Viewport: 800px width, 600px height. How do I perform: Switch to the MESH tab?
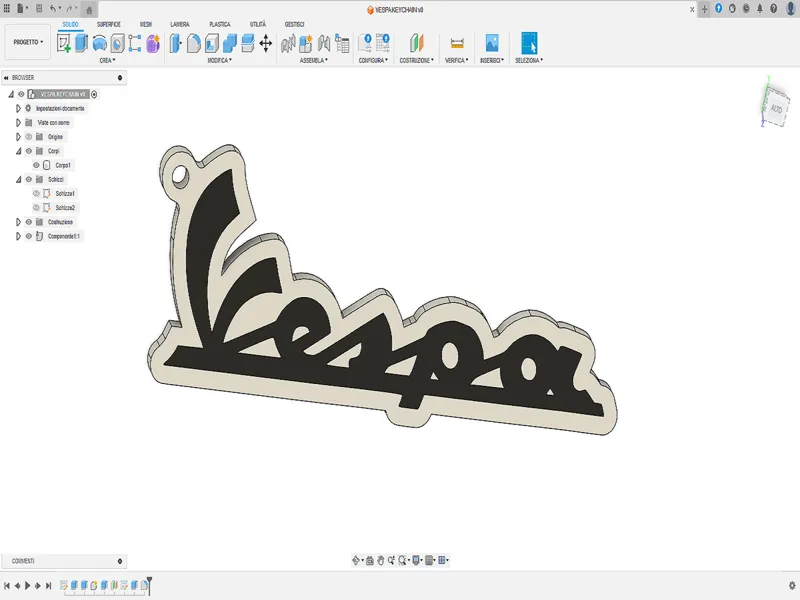[x=146, y=24]
